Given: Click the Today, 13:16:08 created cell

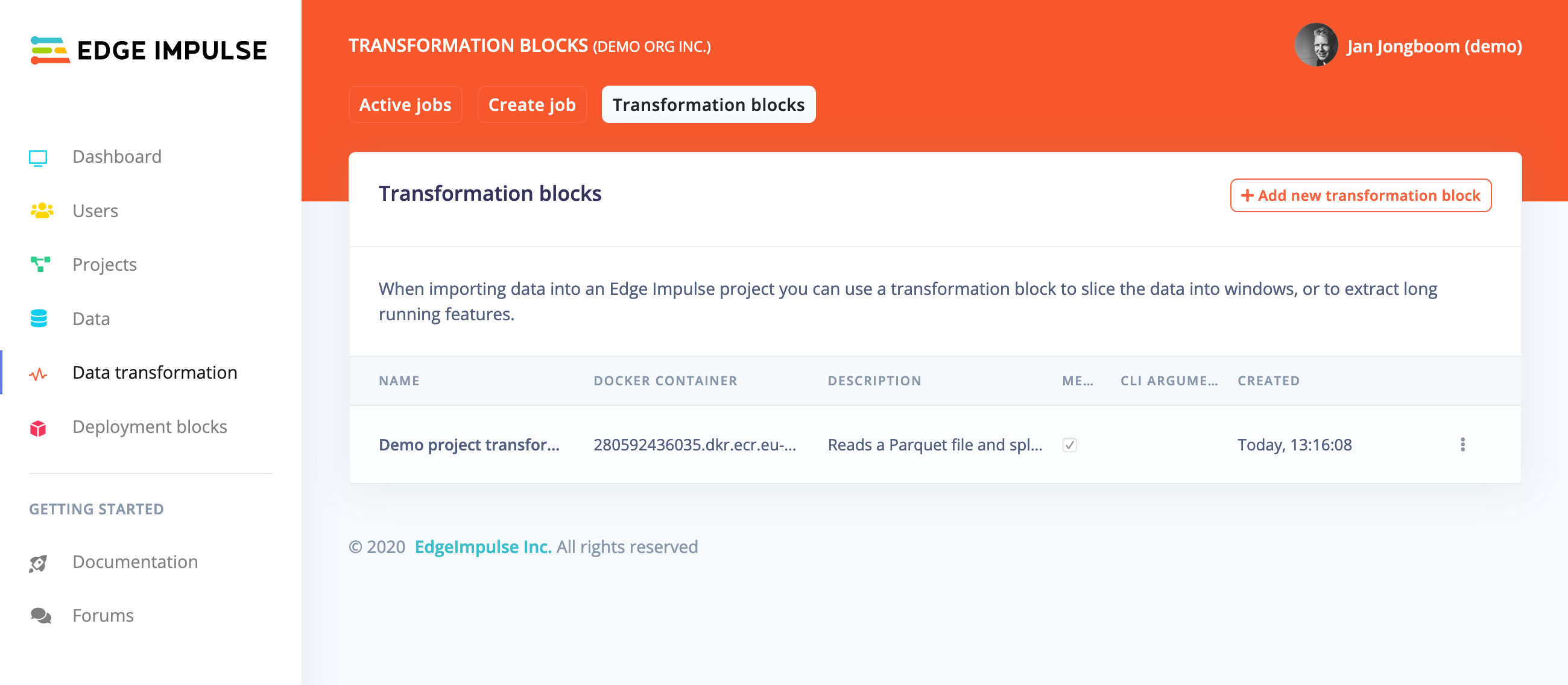Looking at the screenshot, I should coord(1294,444).
